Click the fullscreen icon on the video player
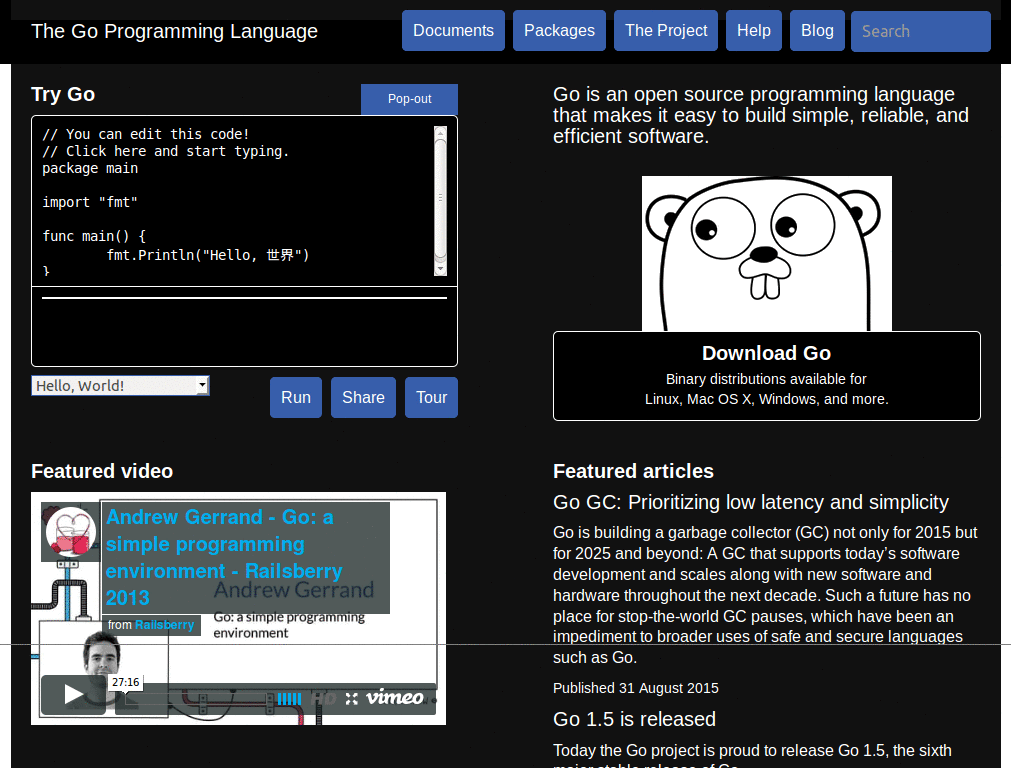The height and width of the screenshot is (768, 1024). click(352, 698)
